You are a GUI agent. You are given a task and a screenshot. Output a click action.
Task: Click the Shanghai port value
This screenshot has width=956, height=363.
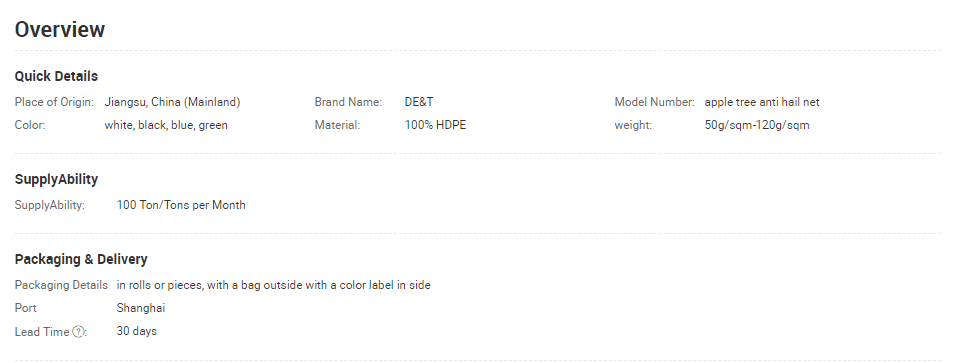pyautogui.click(x=141, y=308)
